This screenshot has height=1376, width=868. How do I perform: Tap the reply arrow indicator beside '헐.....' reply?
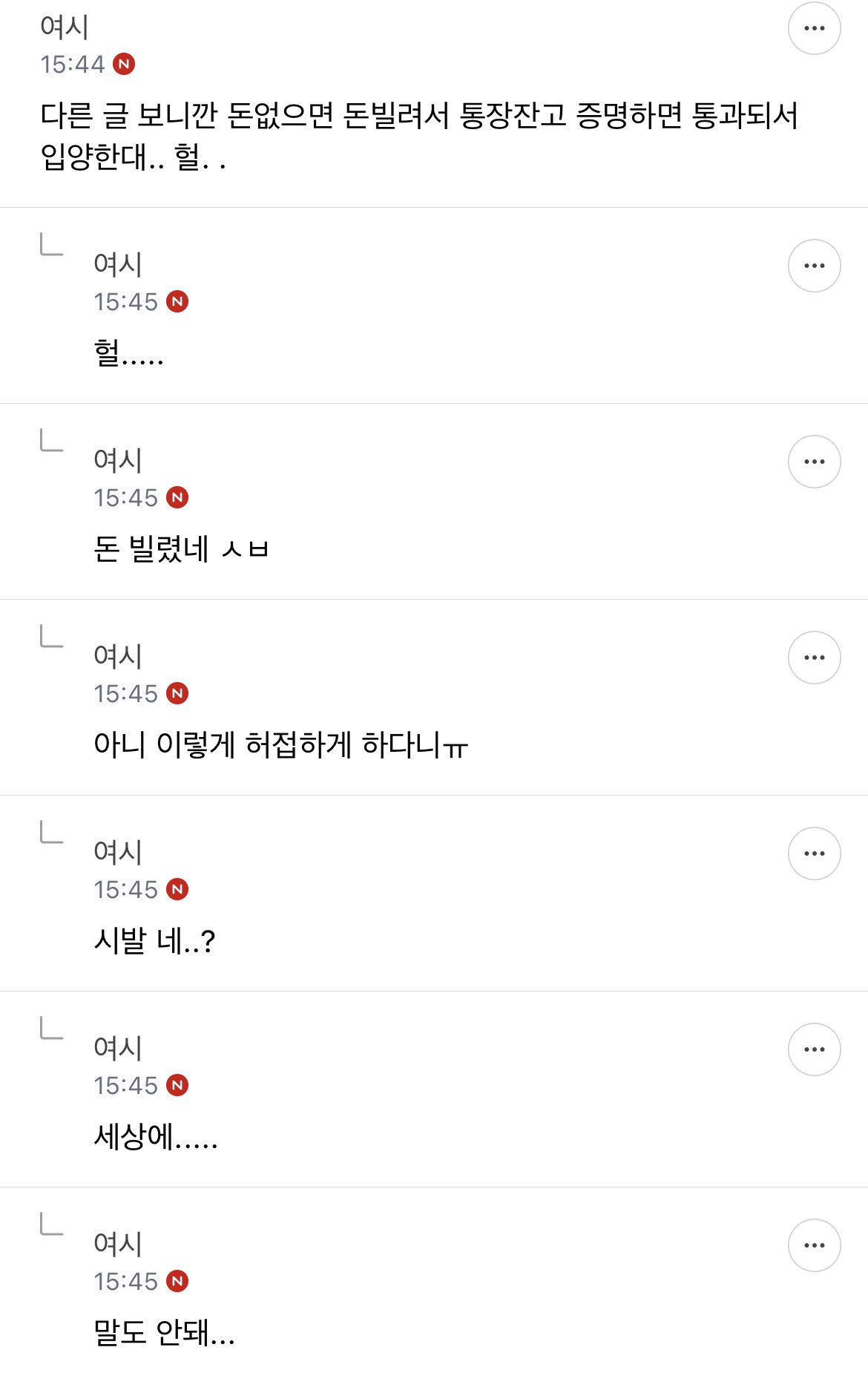click(51, 244)
